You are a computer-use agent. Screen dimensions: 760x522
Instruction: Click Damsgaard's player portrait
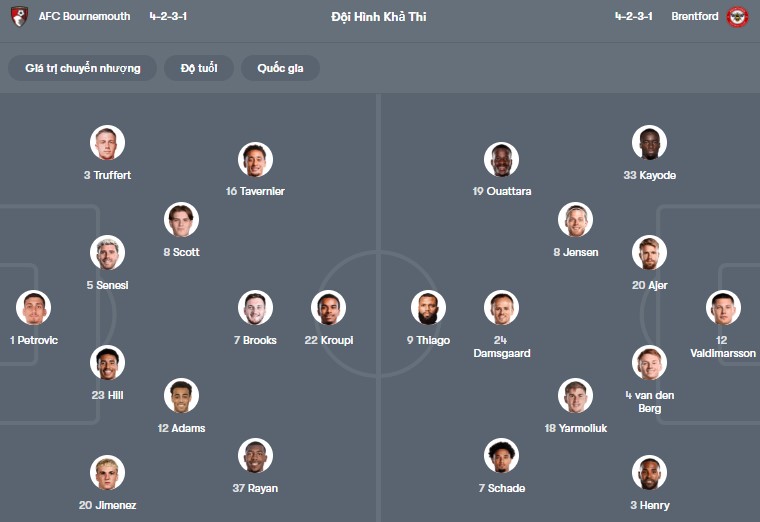point(501,308)
